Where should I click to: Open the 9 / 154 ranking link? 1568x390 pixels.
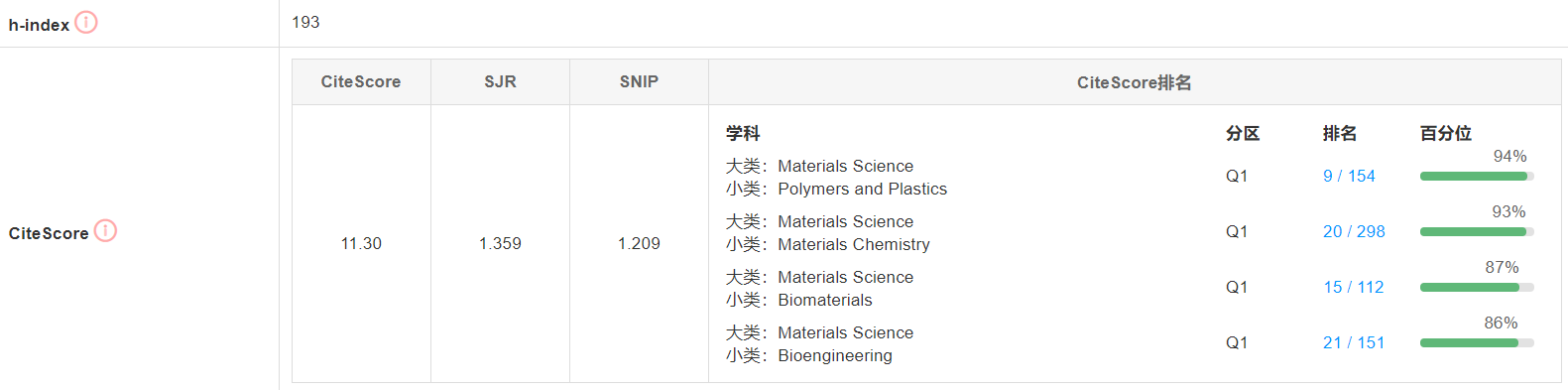1349,176
